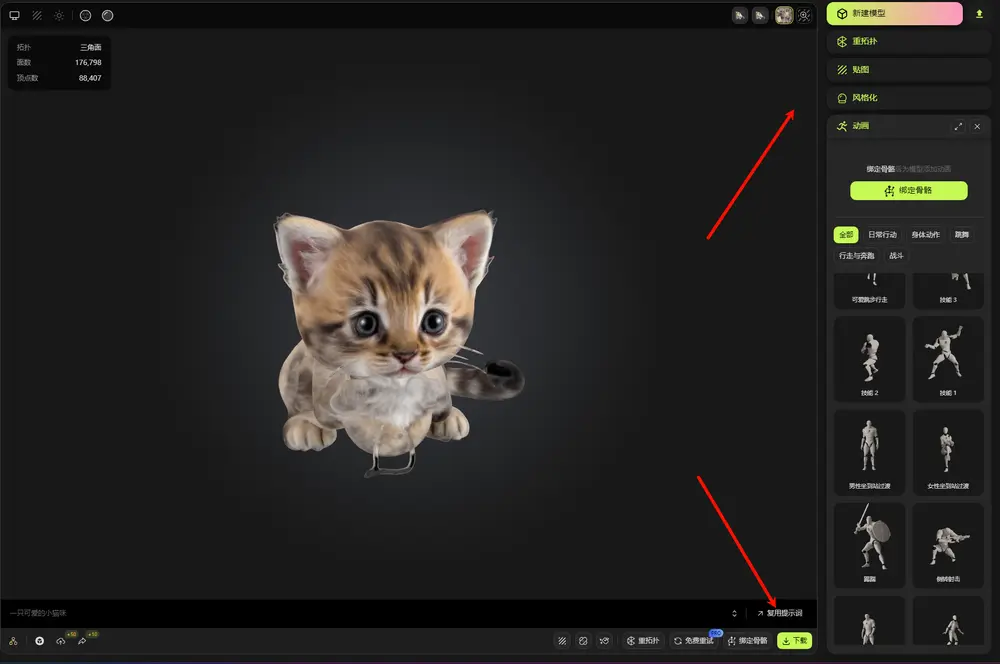Screen dimensions: 1000x664
Task: Toggle the sun lighting icon
Action: tap(59, 16)
